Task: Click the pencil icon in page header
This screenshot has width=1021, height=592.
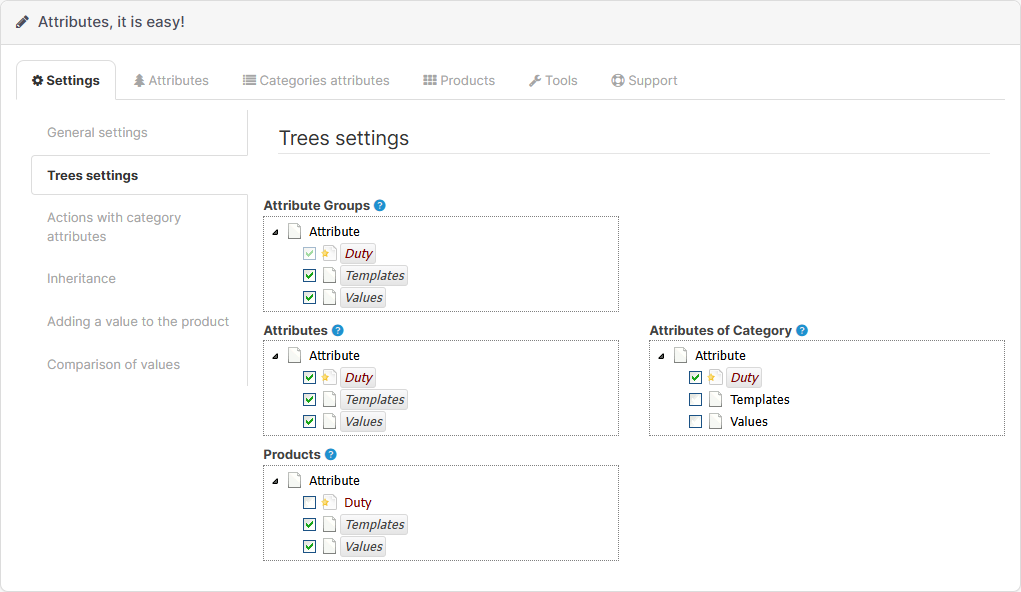Action: click(x=22, y=22)
